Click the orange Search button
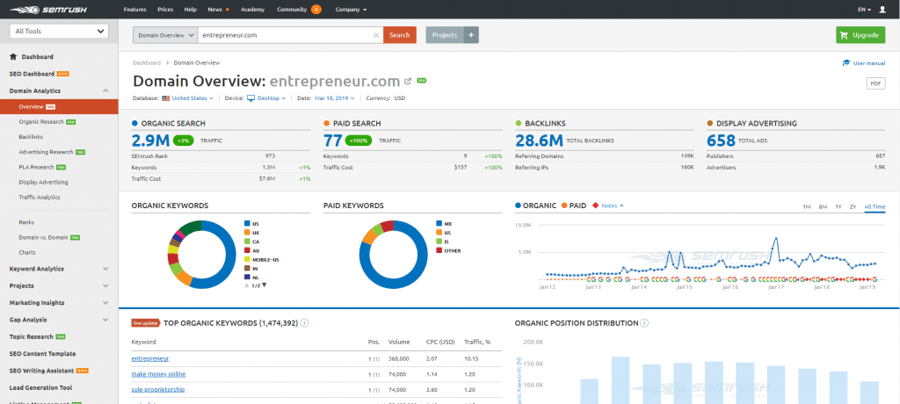This screenshot has height=404, width=900. (x=399, y=35)
